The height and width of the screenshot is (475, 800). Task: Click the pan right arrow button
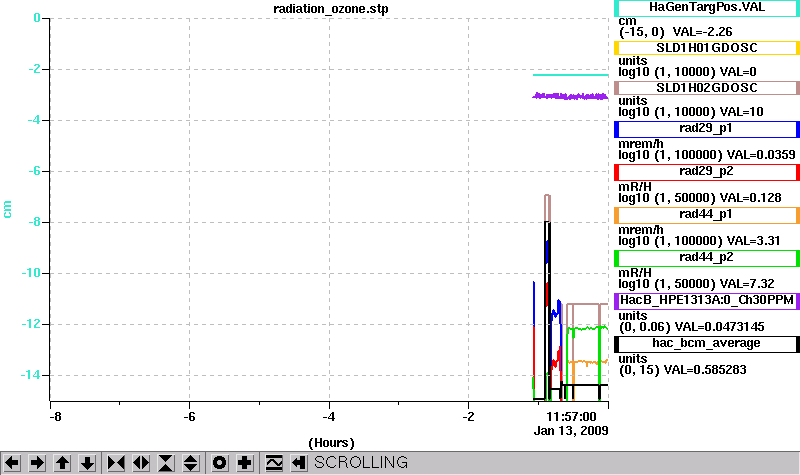[x=37, y=463]
